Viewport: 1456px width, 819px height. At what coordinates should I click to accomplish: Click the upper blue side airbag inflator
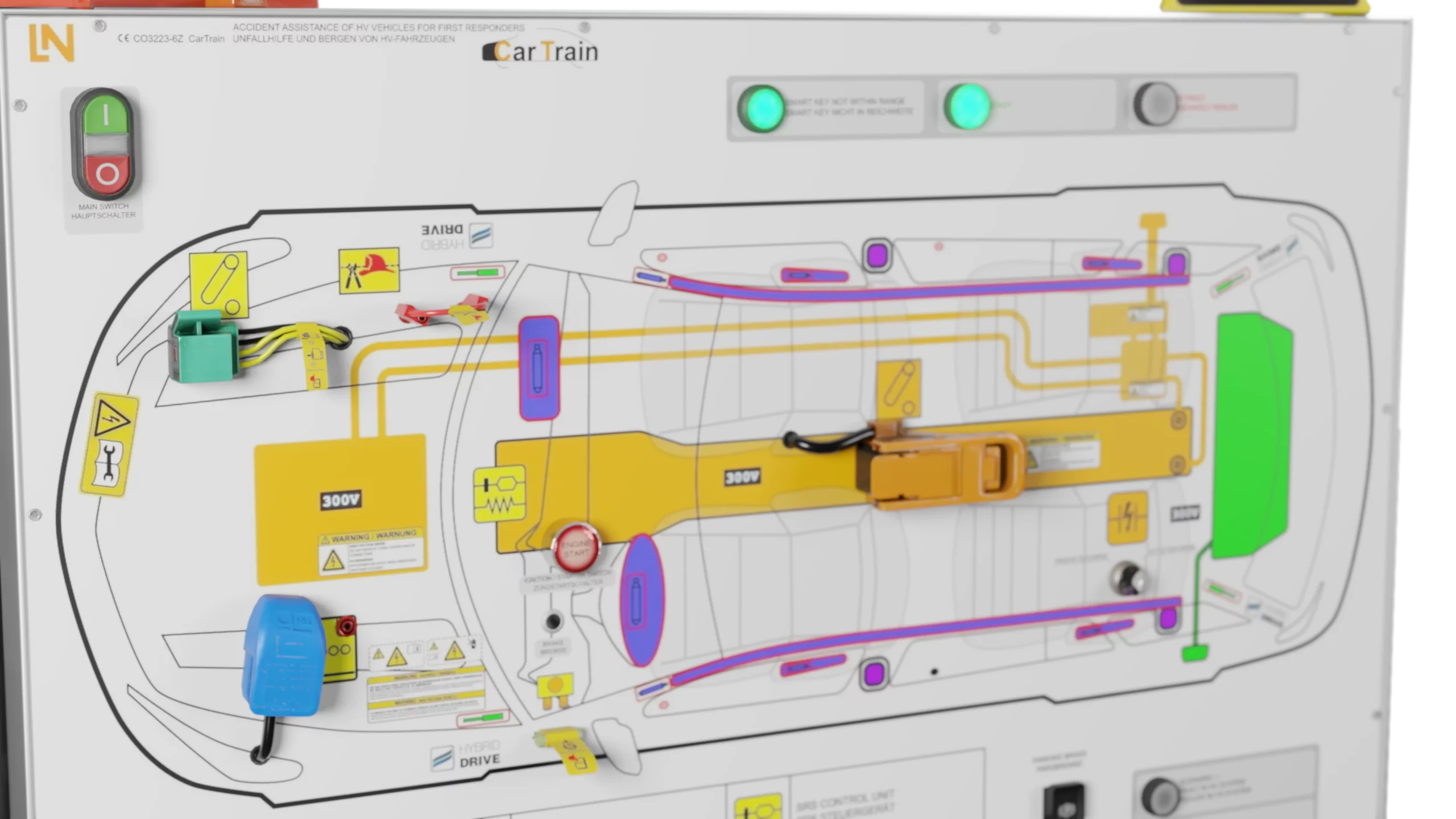point(539,368)
